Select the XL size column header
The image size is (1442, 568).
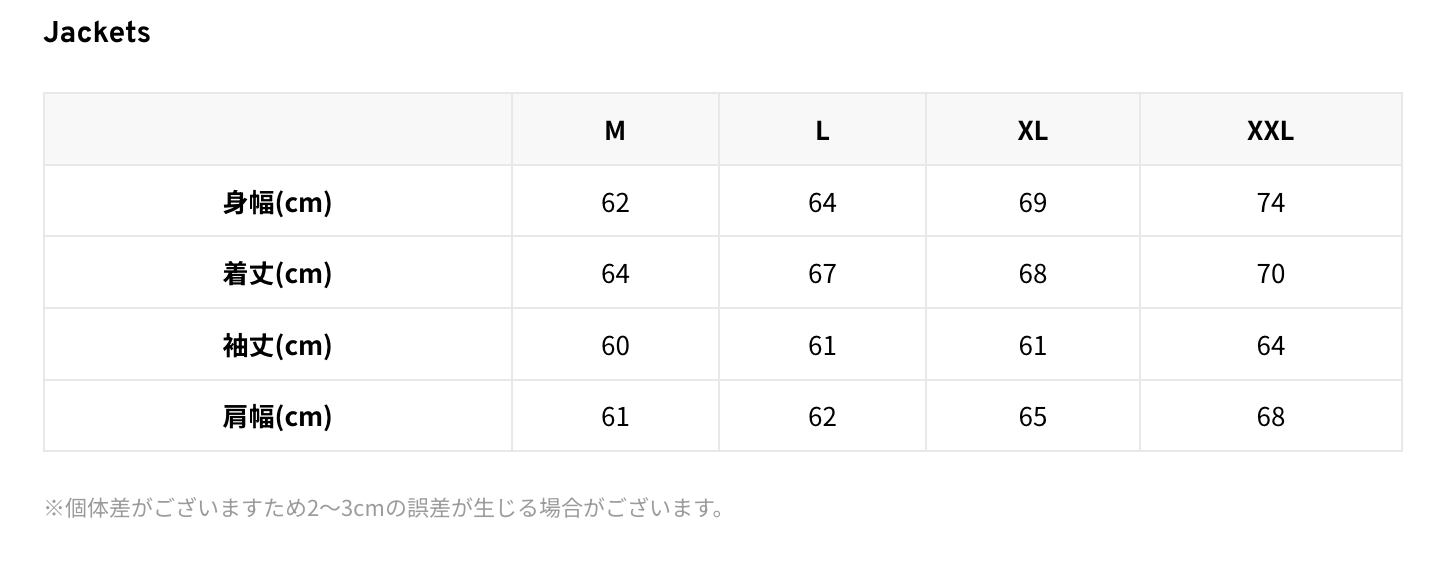pyautogui.click(x=1032, y=130)
